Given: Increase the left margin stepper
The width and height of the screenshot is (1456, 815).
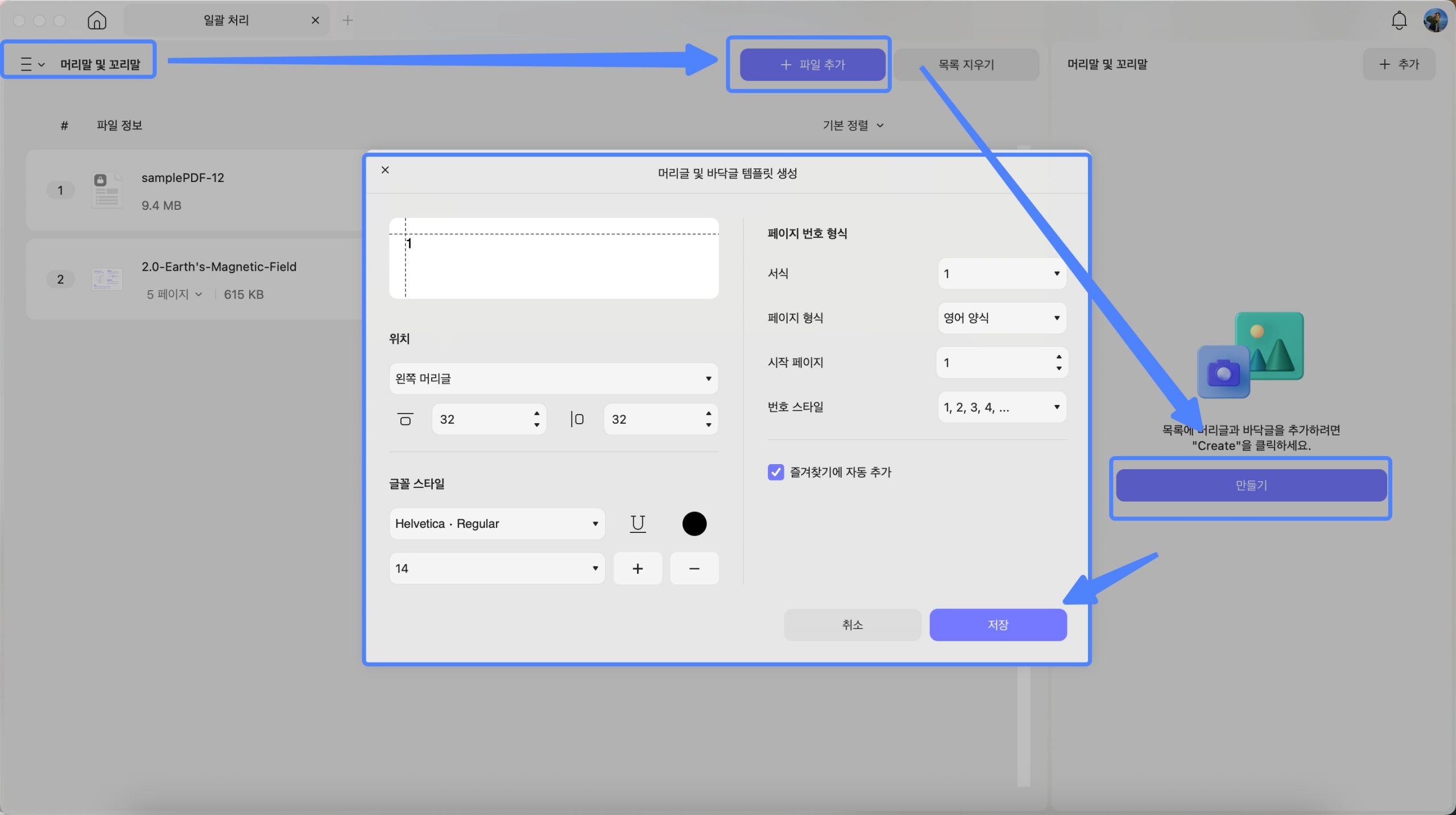Looking at the screenshot, I should click(x=708, y=413).
